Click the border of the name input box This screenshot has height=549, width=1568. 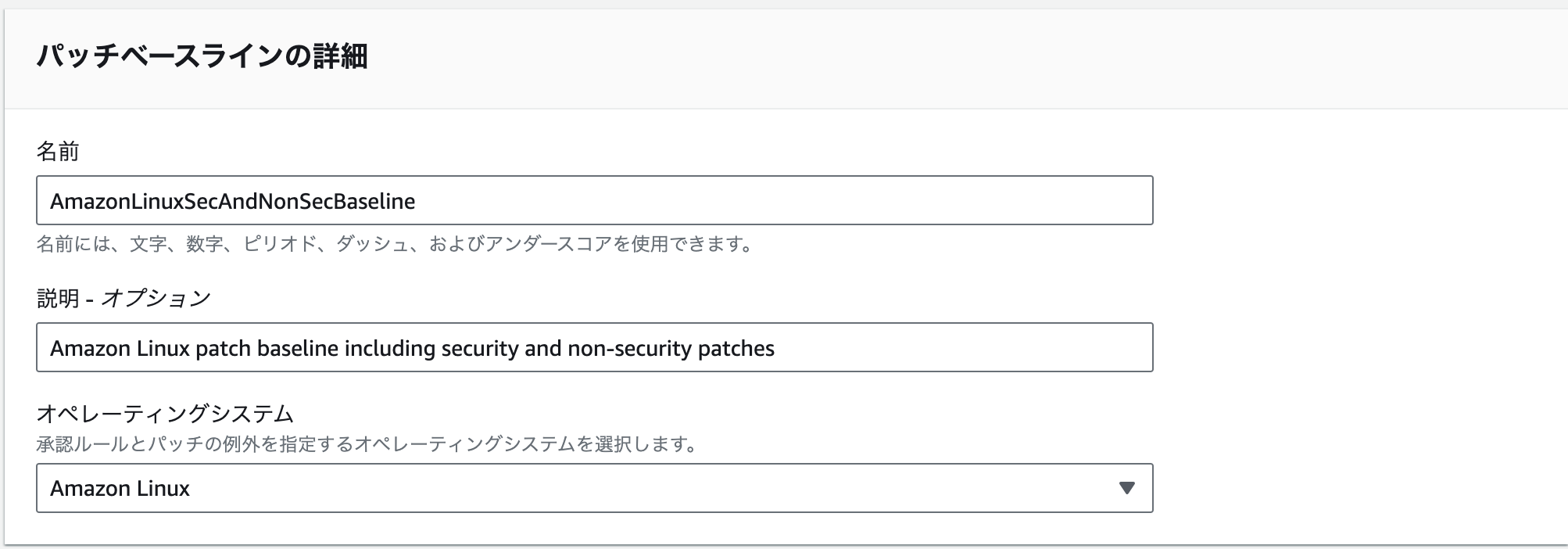click(x=594, y=178)
